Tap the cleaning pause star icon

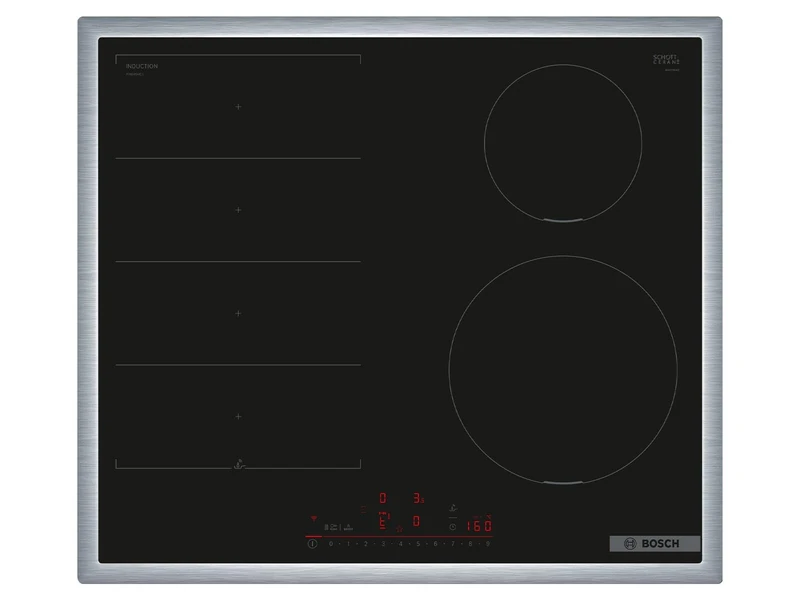(400, 527)
